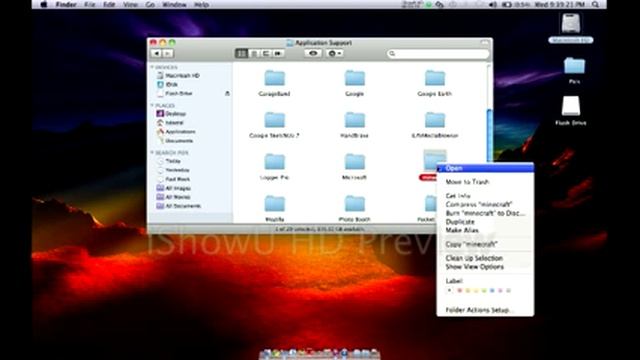Select All Movies in the sidebar
The height and width of the screenshot is (360, 640).
click(173, 197)
